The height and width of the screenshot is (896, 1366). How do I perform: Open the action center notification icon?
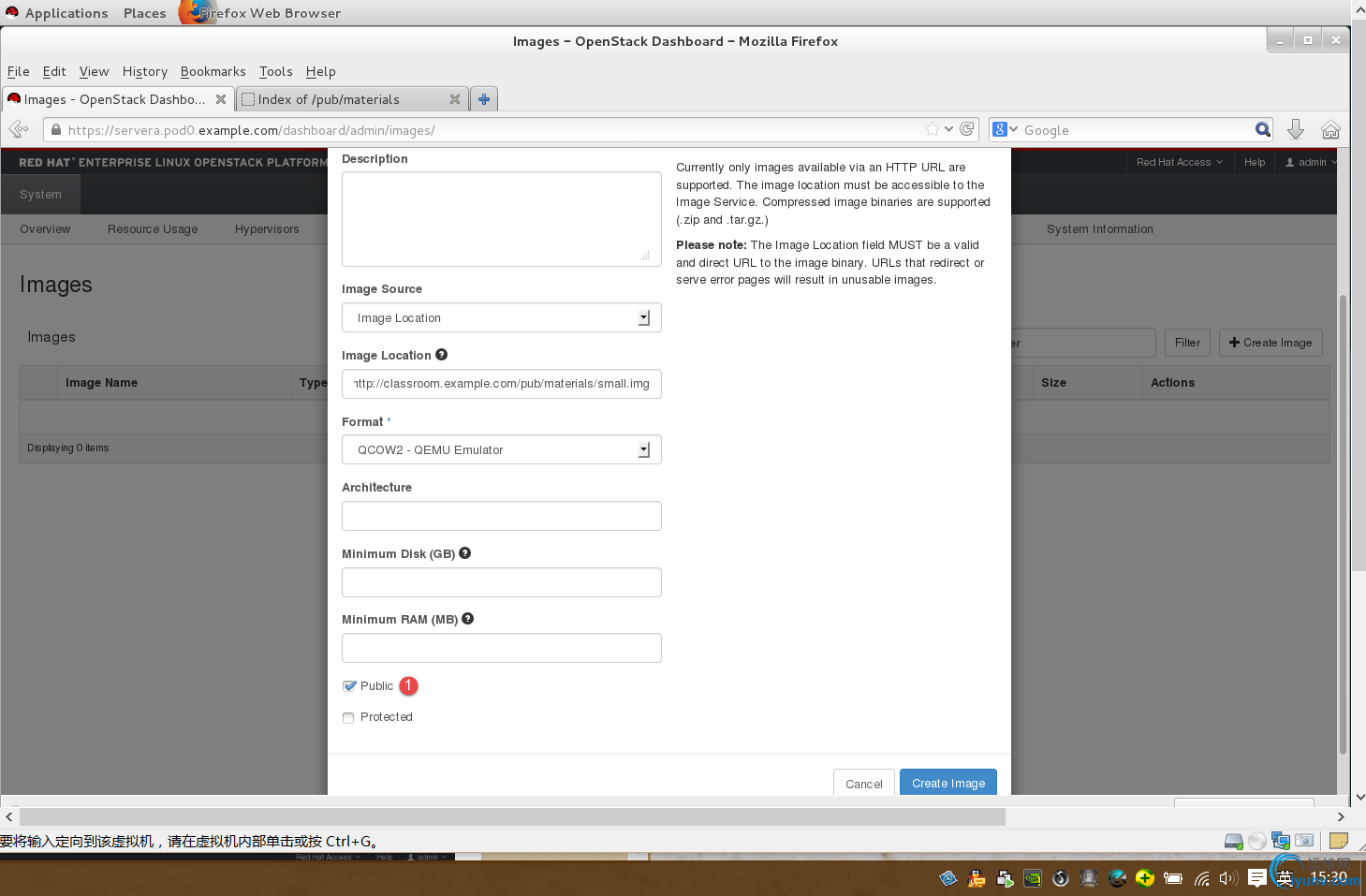(1257, 878)
